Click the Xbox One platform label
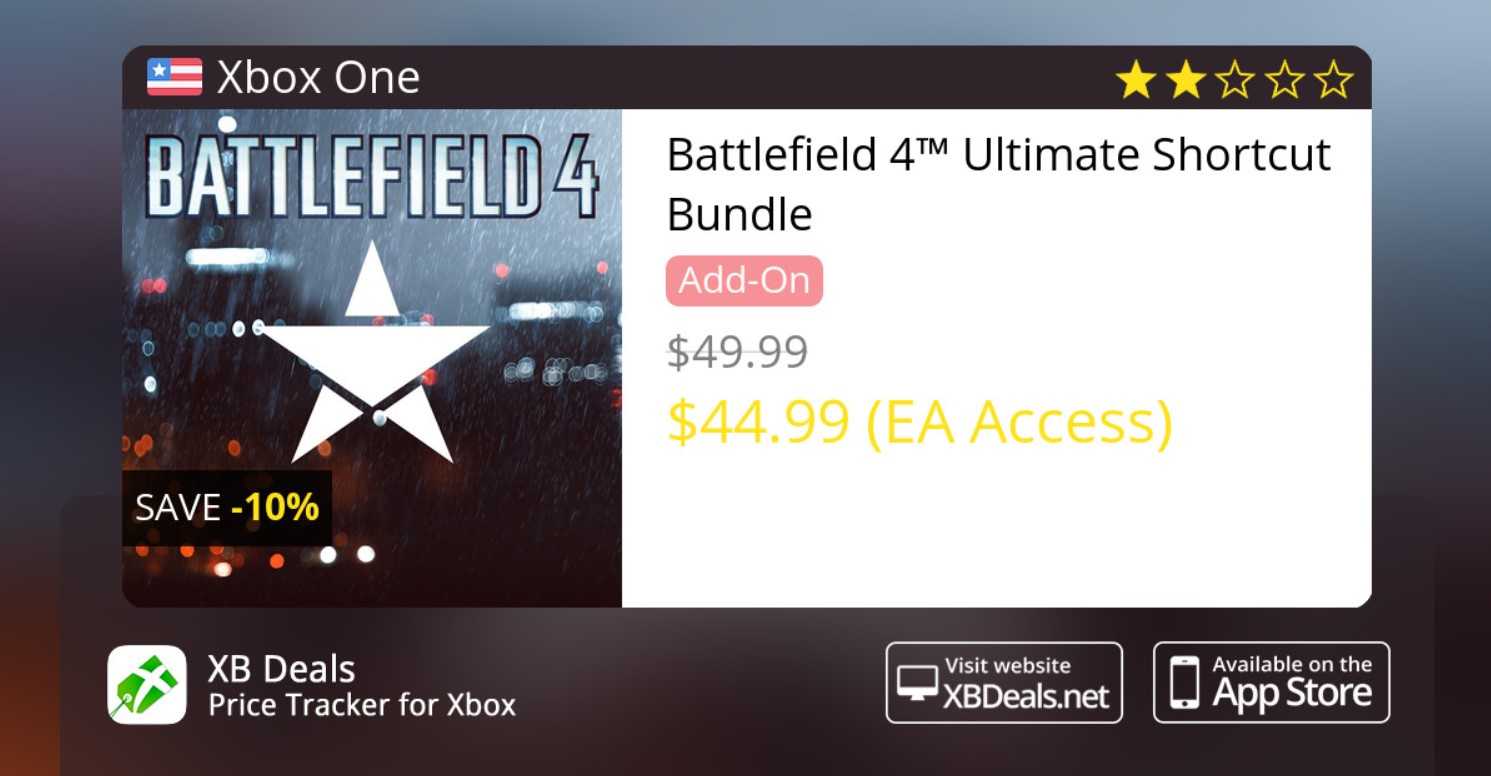The height and width of the screenshot is (776, 1491). pyautogui.click(x=318, y=78)
